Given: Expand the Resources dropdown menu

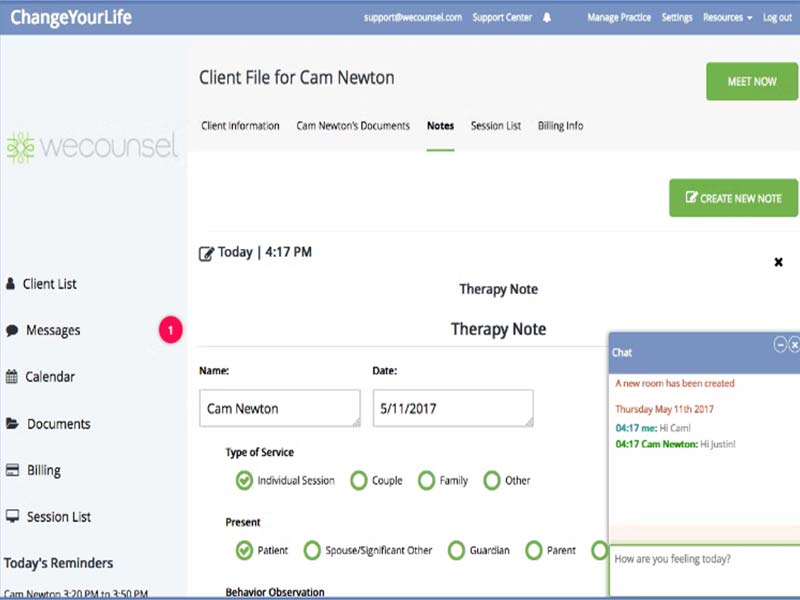Looking at the screenshot, I should point(727,18).
